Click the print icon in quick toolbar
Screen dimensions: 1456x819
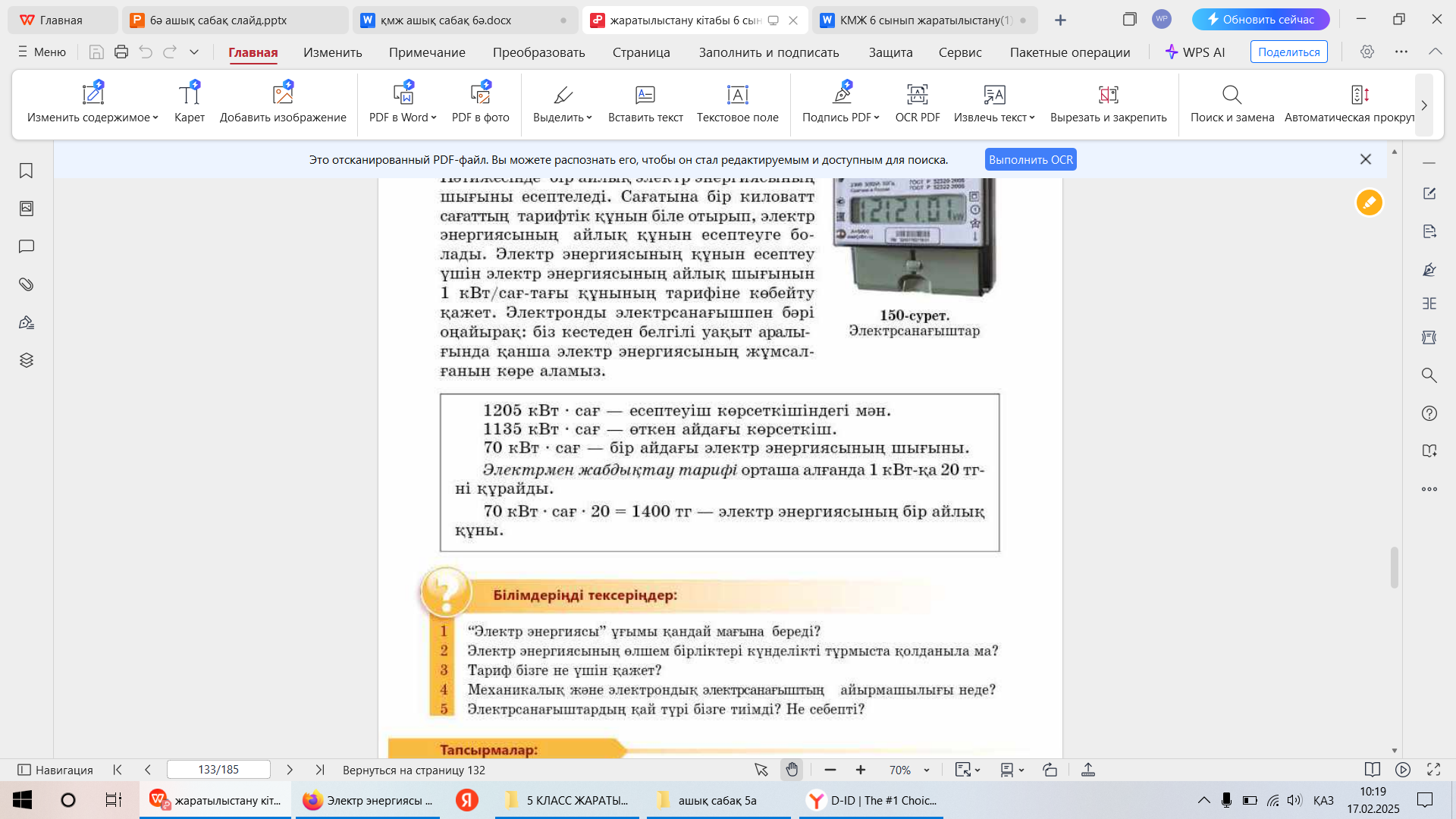[121, 52]
